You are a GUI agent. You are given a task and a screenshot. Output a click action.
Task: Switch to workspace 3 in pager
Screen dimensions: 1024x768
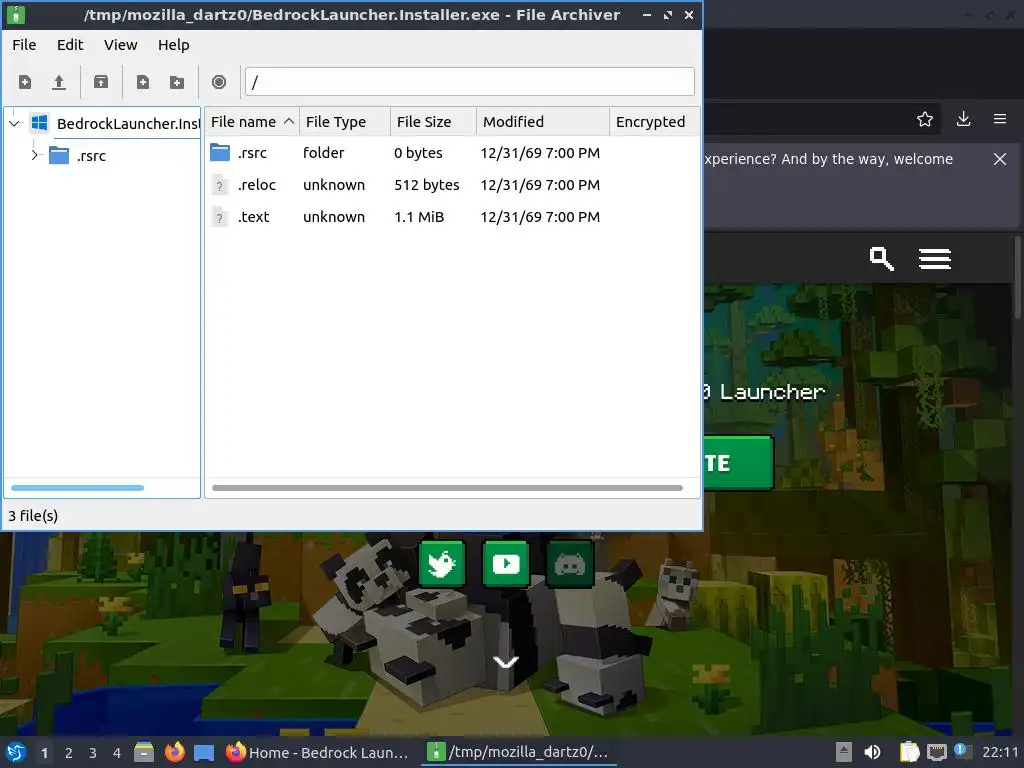[93, 753]
